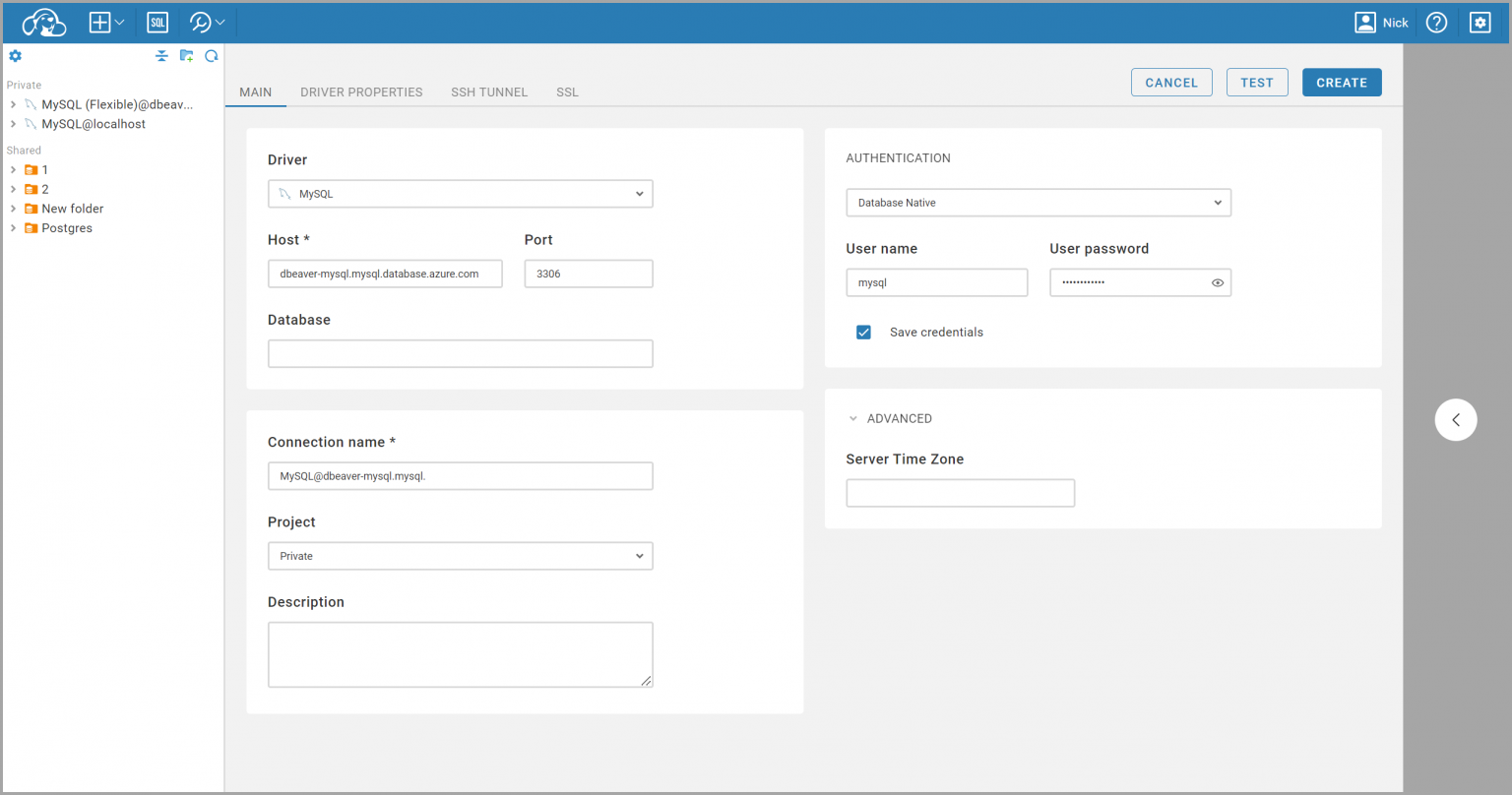Image resolution: width=1512 pixels, height=795 pixels.
Task: Open the Project dropdown showing Private
Action: (x=460, y=555)
